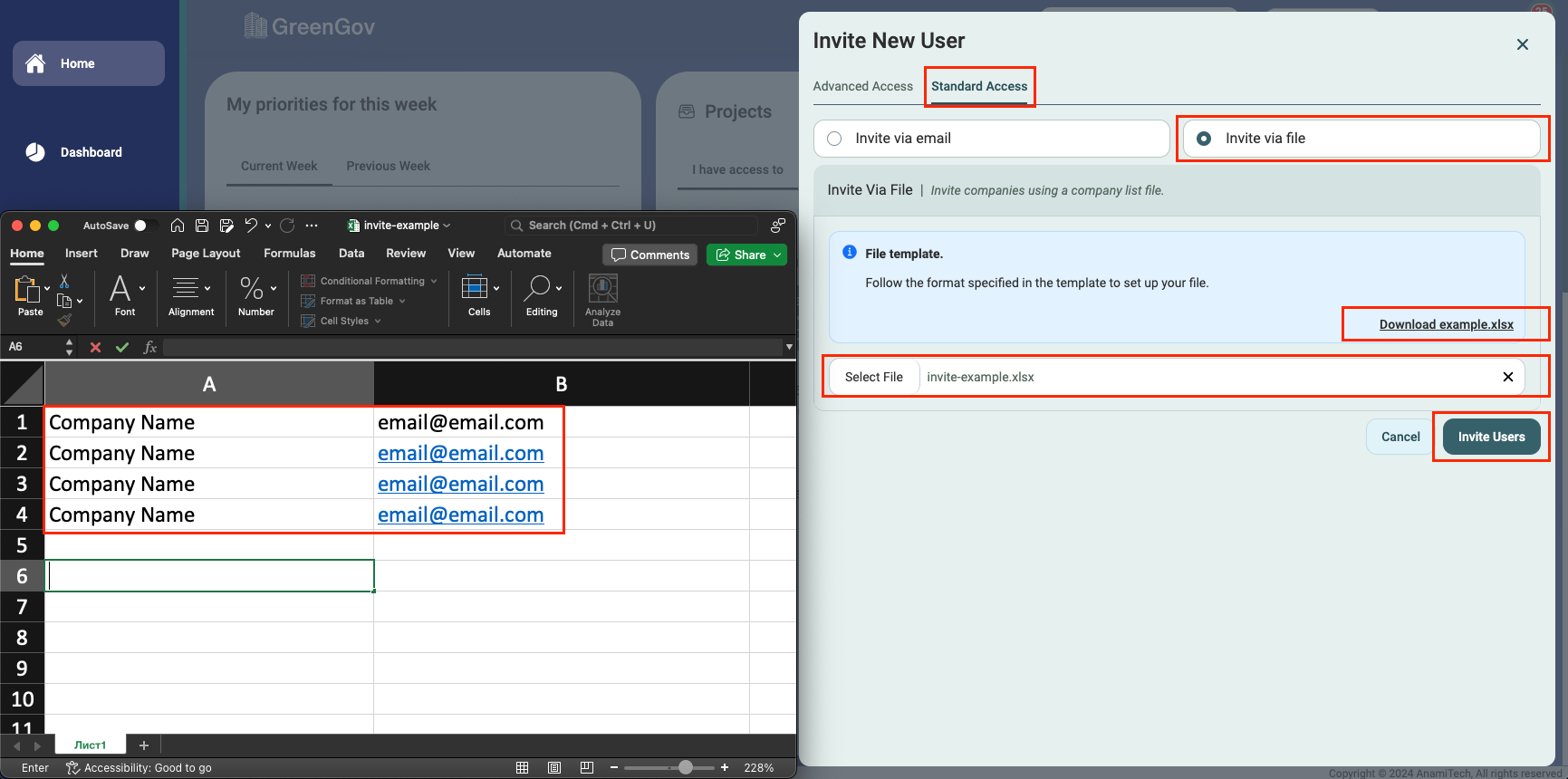
Task: Open the Paste options dropdown arrow
Action: pyautogui.click(x=47, y=288)
